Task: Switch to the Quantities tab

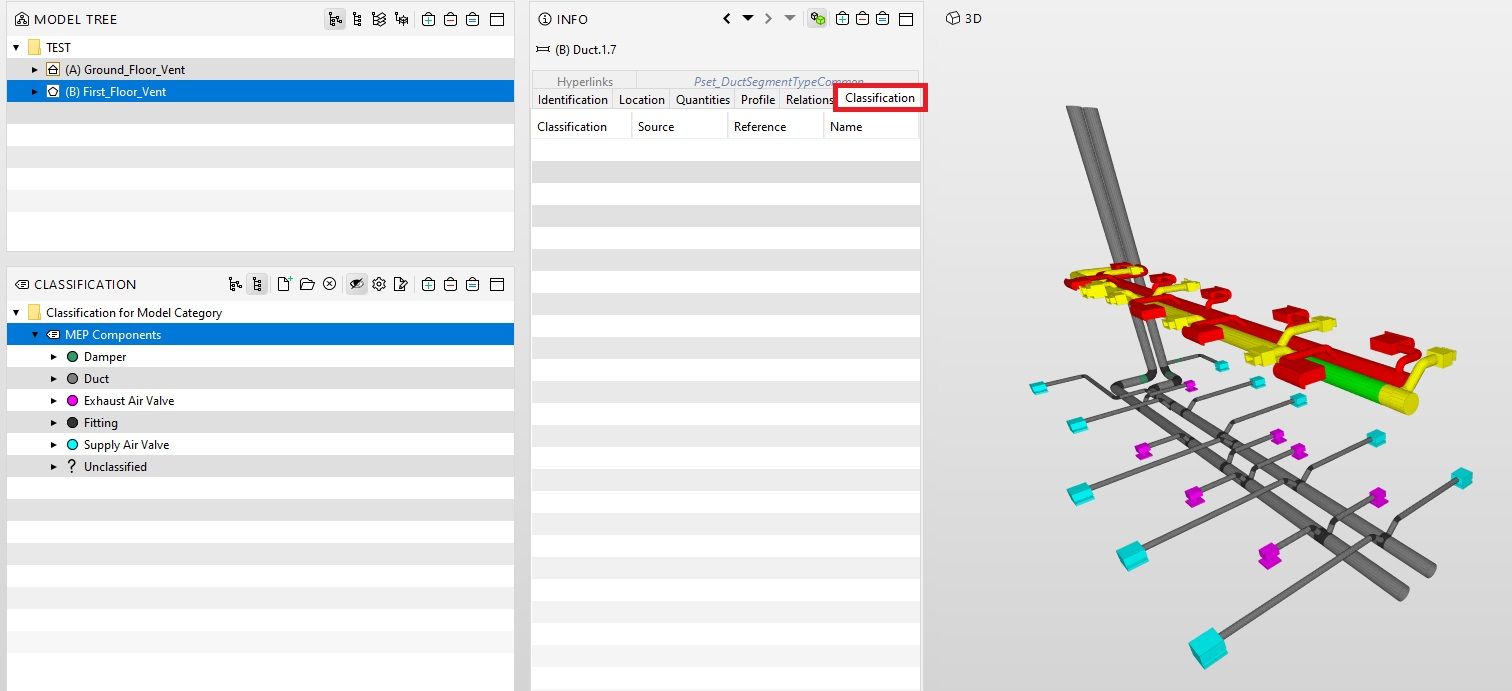Action: pyautogui.click(x=703, y=99)
